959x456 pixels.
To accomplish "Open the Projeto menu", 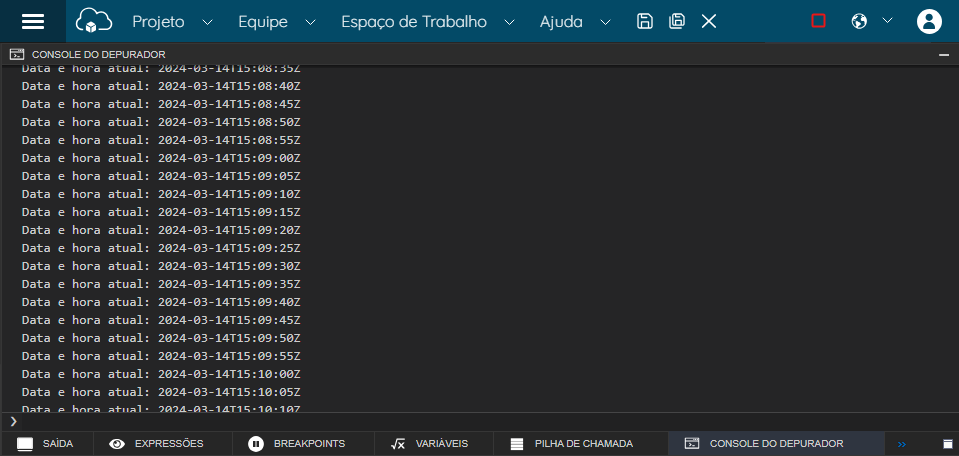I will (158, 22).
